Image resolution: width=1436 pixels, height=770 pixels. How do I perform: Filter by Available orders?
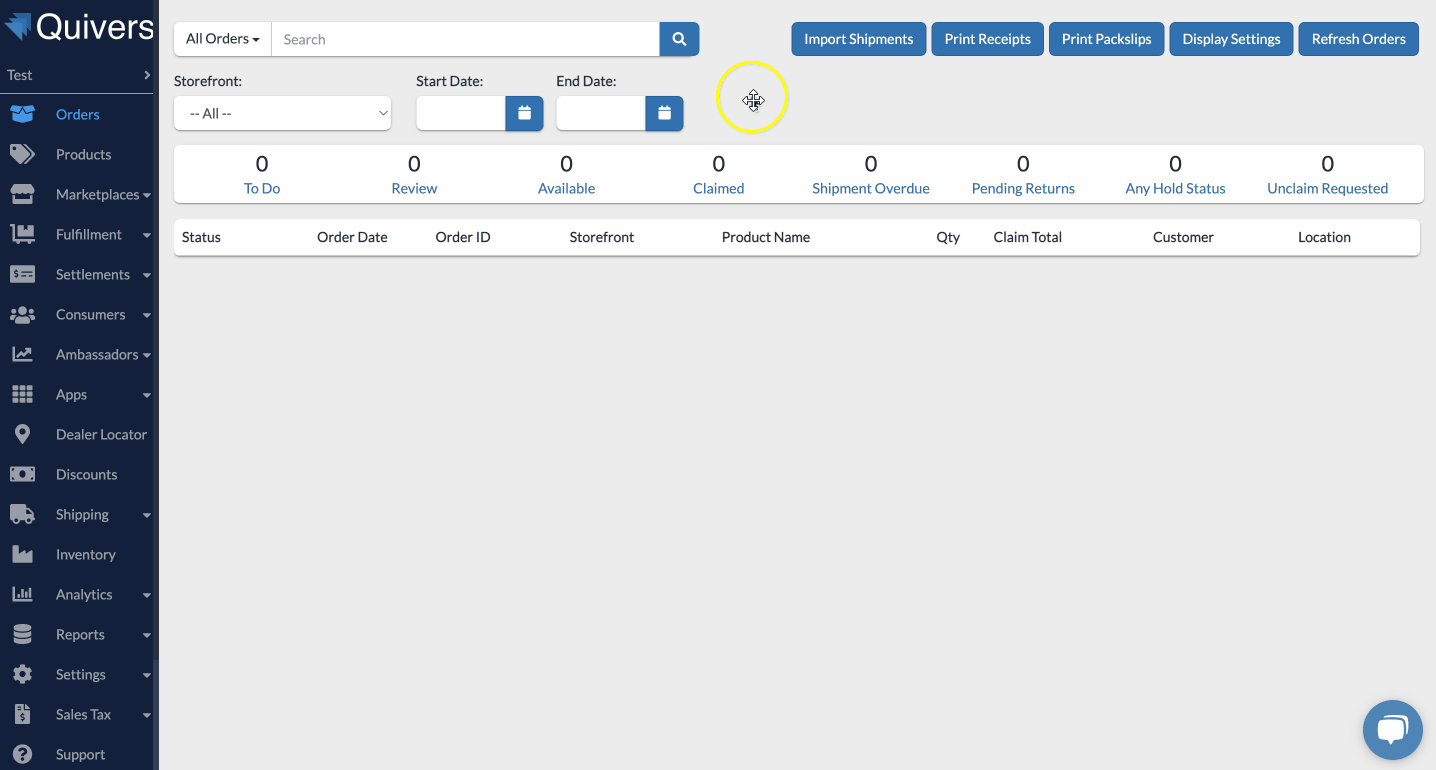[566, 188]
